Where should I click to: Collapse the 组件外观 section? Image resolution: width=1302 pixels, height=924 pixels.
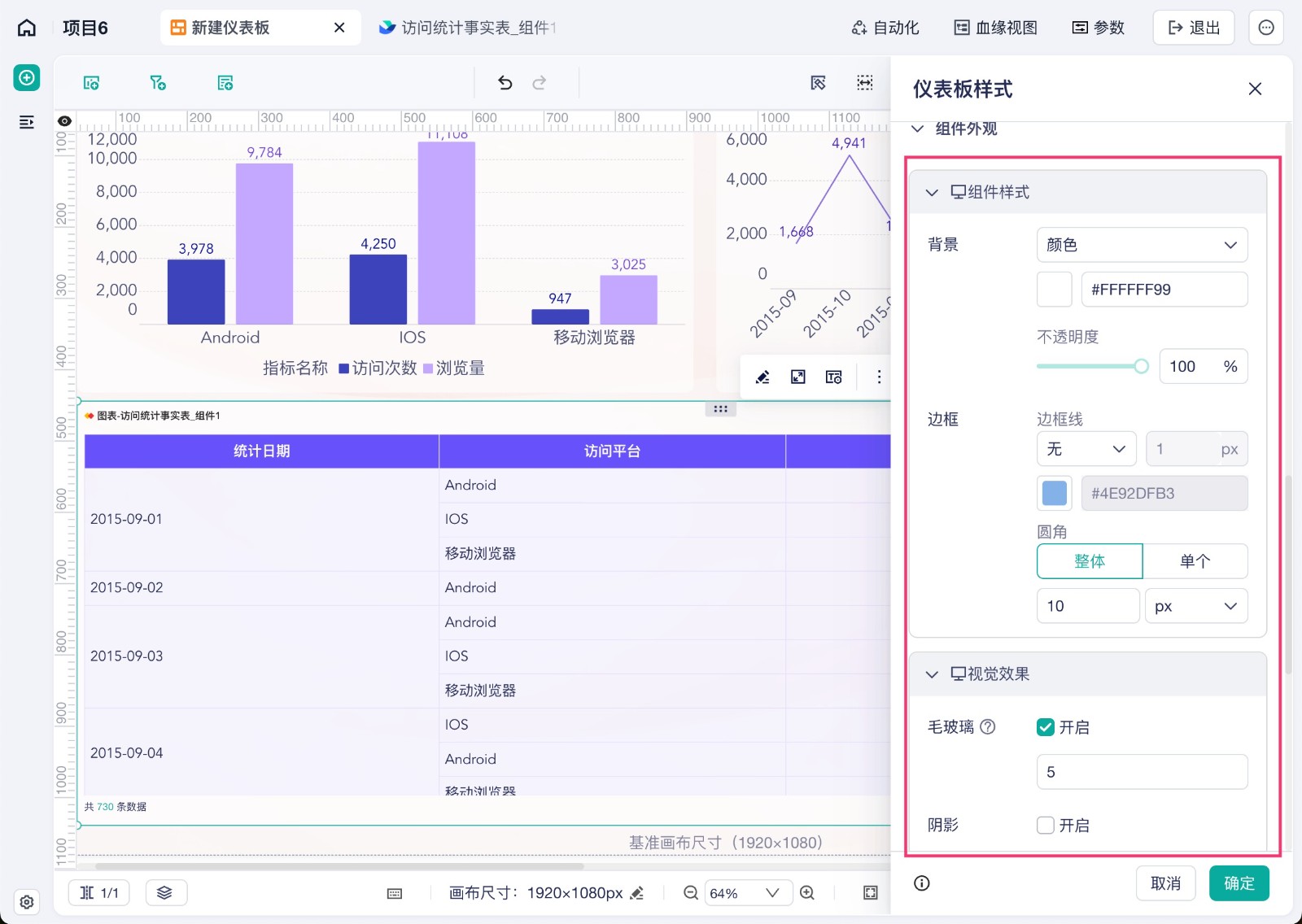pyautogui.click(x=918, y=129)
